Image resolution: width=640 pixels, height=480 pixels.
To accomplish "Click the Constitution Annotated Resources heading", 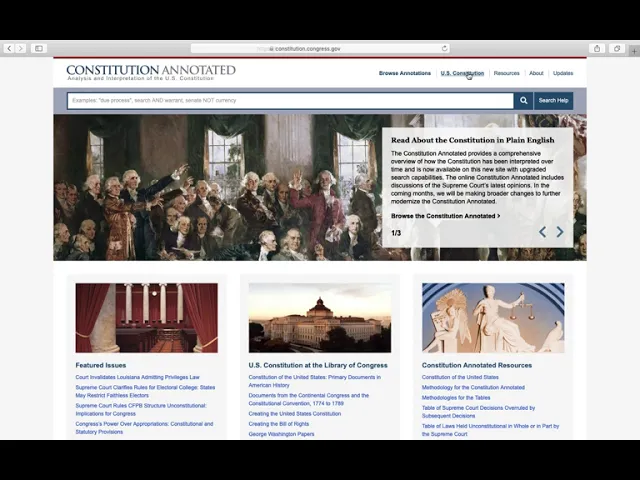I will [x=477, y=365].
